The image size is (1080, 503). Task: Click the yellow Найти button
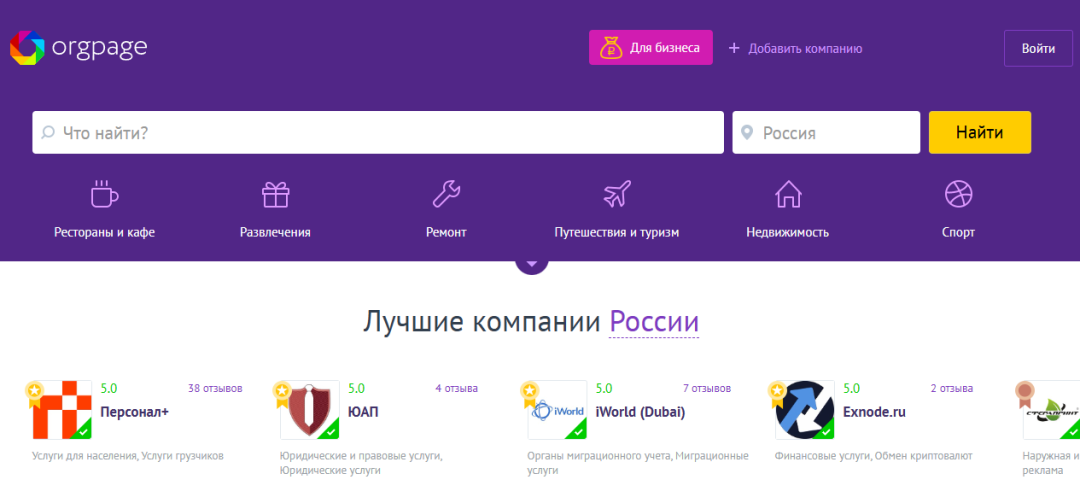979,132
